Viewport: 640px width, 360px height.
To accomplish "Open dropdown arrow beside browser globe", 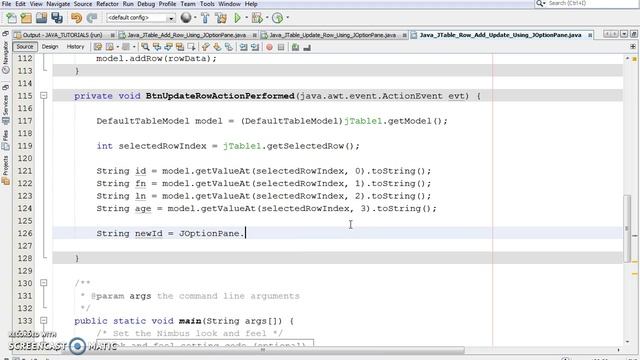I will click(x=194, y=18).
